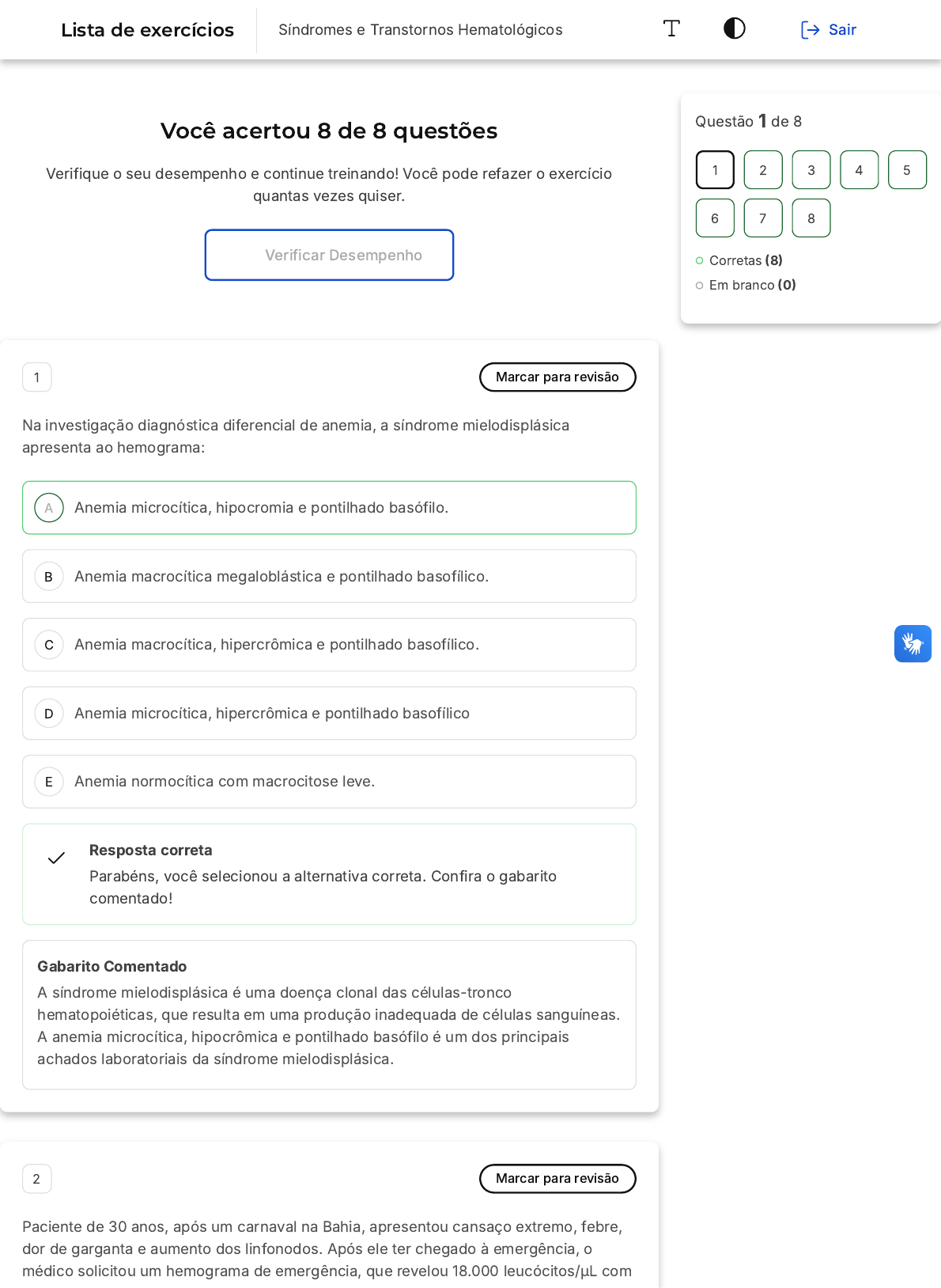The image size is (941, 1288).
Task: Navigate to question 5 box
Action: pos(907,170)
